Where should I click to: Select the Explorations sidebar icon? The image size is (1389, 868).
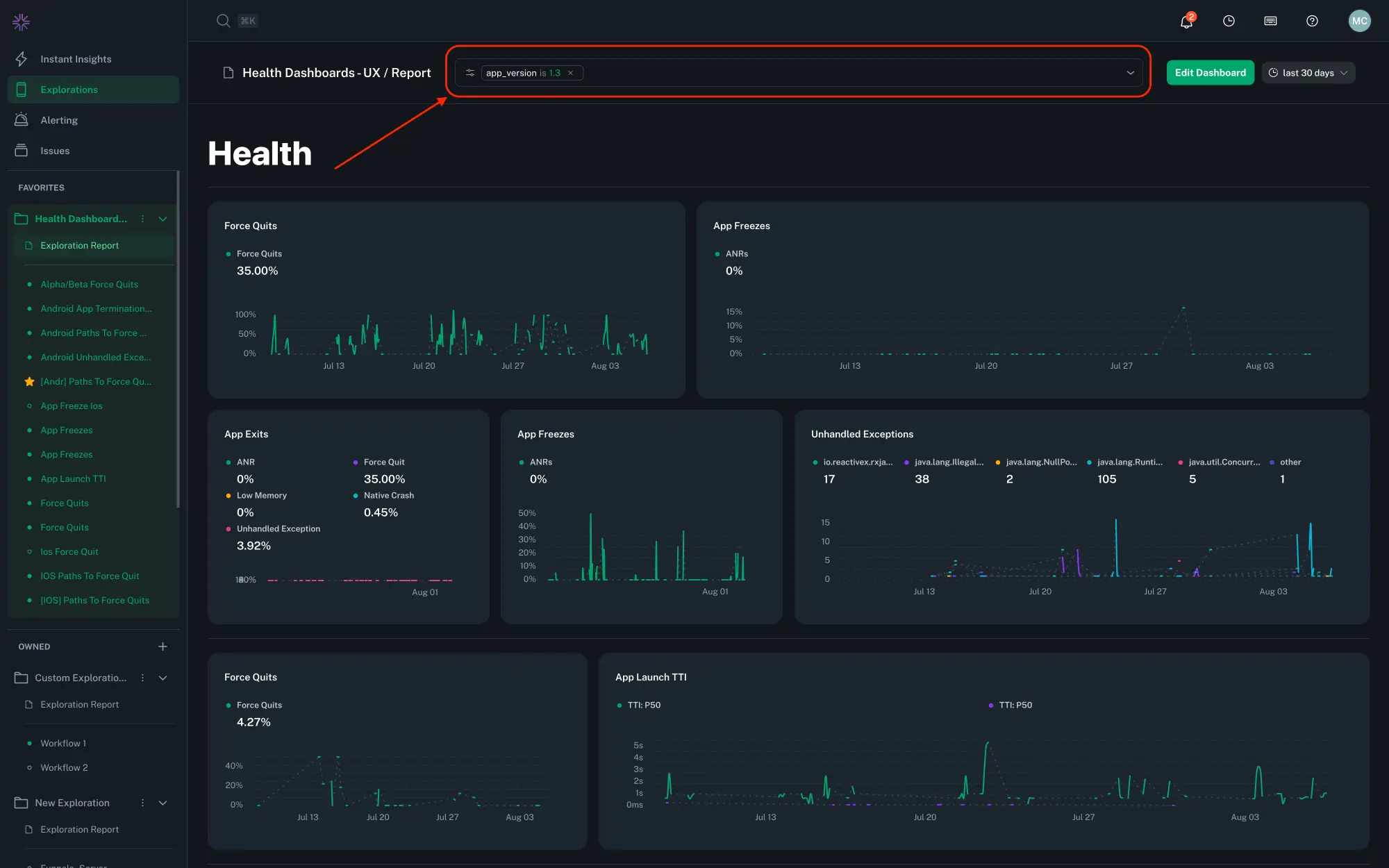[22, 89]
